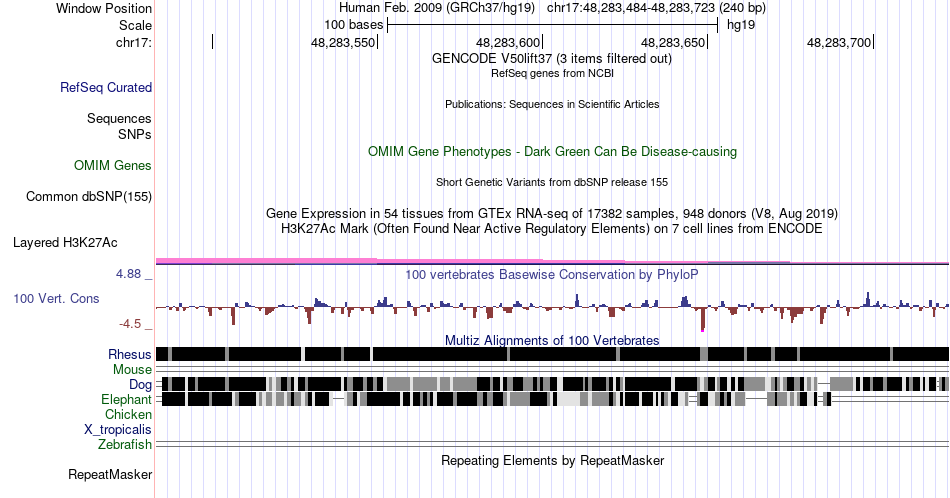Click the Mouse alignment species label
Viewport: 950px width, 498px height.
tap(133, 370)
